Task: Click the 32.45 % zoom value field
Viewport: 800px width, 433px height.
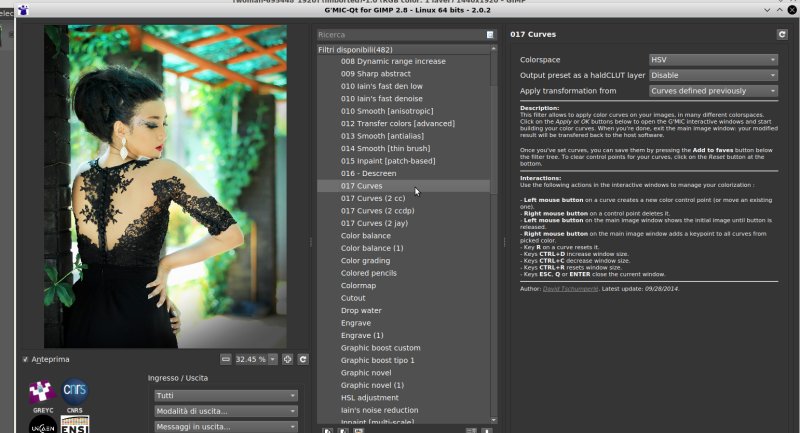Action: tap(251, 360)
